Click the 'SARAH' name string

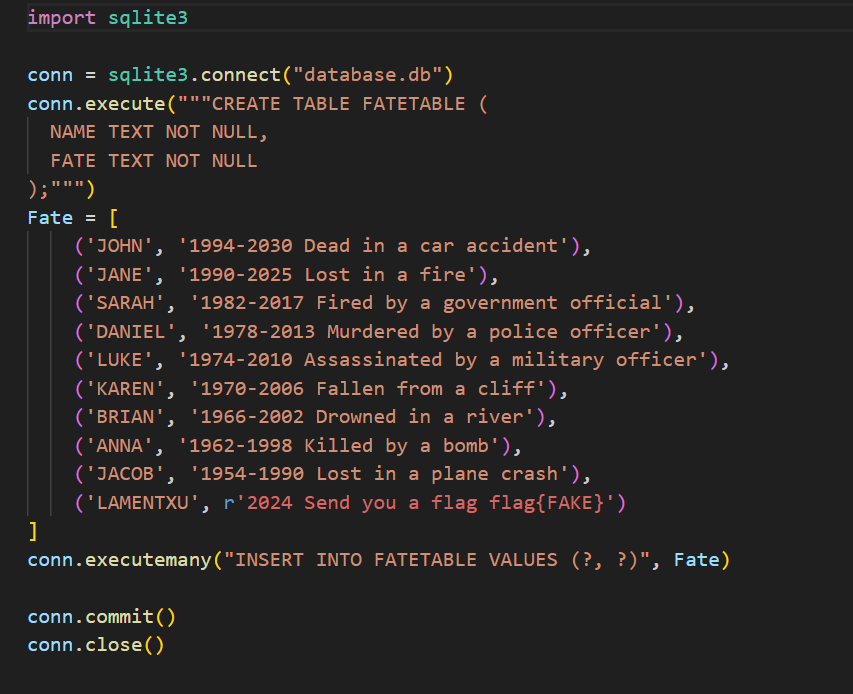pos(125,303)
